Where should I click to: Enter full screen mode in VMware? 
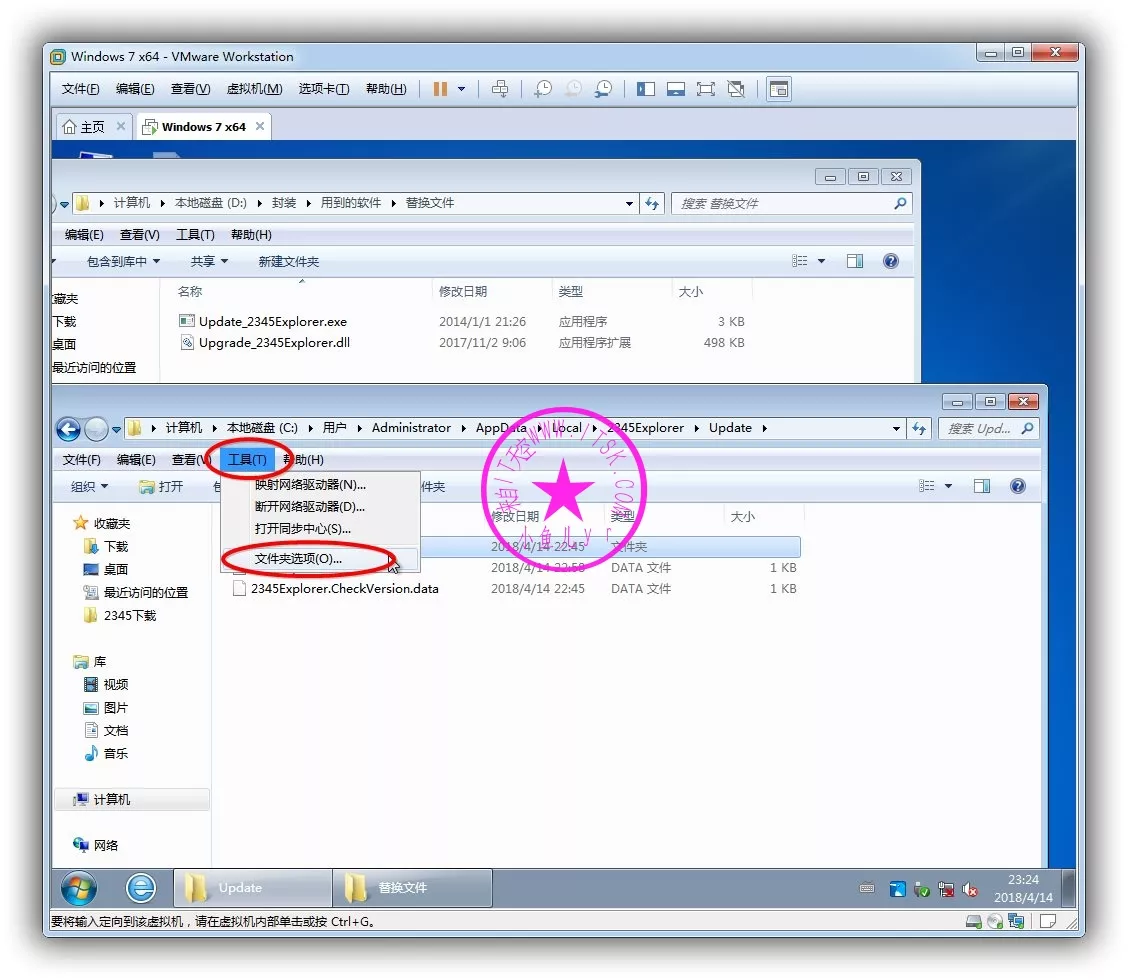(706, 89)
